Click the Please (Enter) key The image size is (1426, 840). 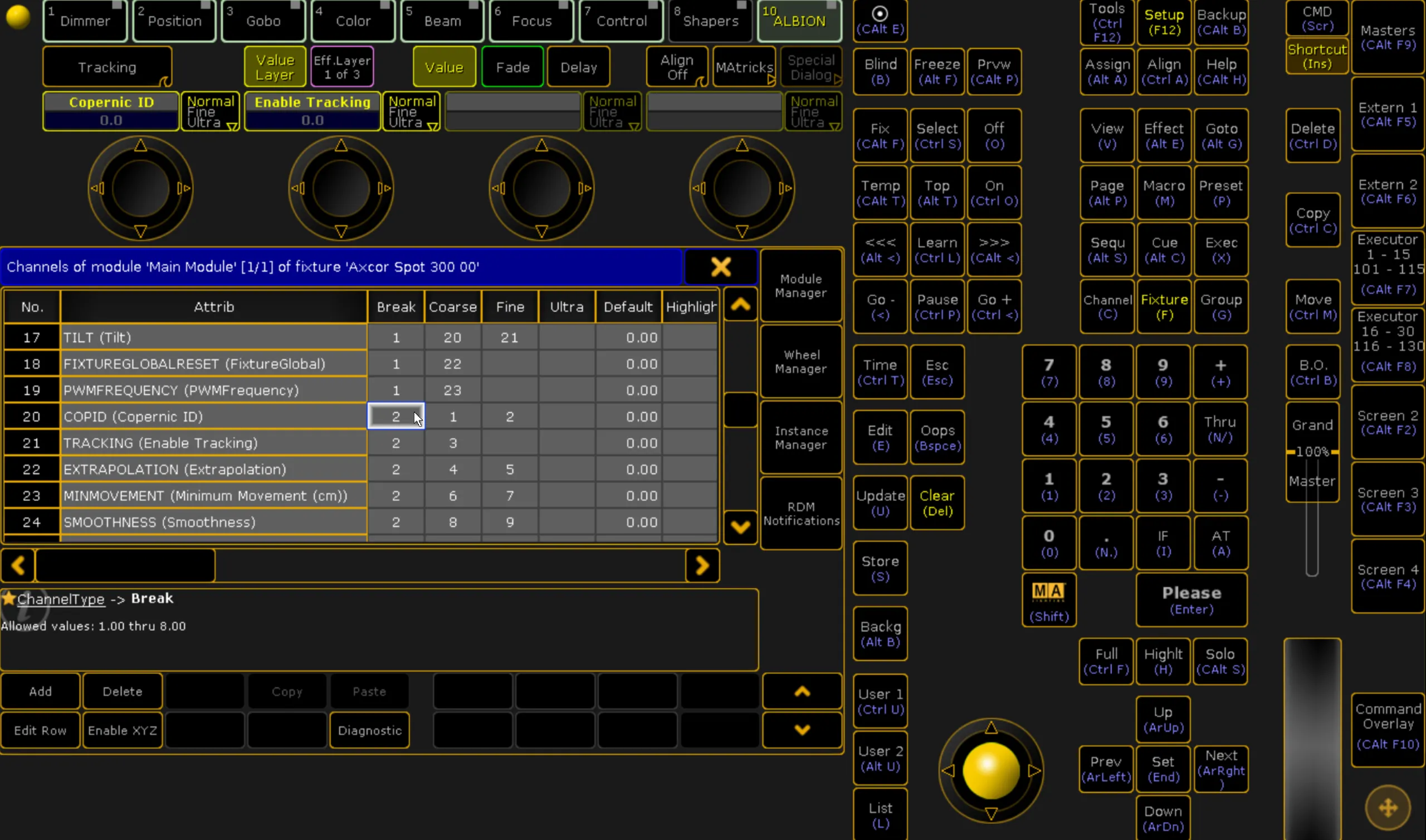1191,600
